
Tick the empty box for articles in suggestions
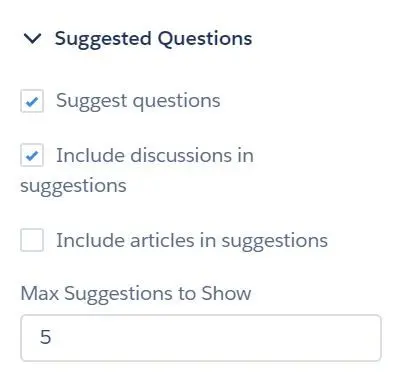32,240
